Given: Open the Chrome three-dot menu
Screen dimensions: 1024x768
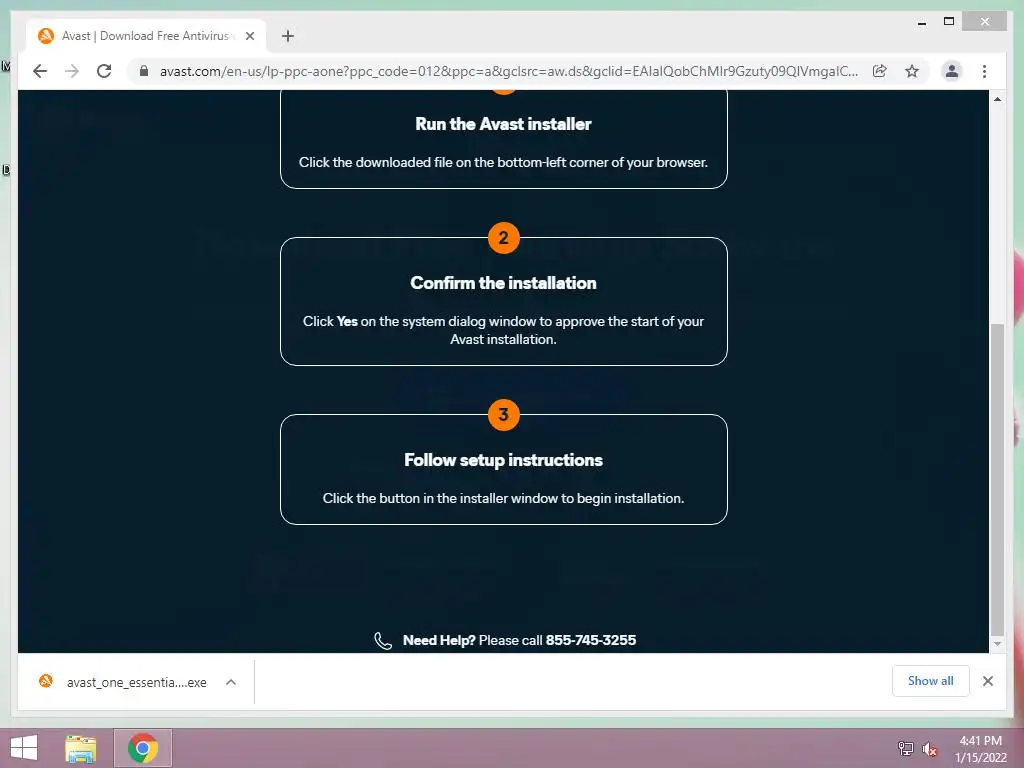Looking at the screenshot, I should (x=984, y=71).
